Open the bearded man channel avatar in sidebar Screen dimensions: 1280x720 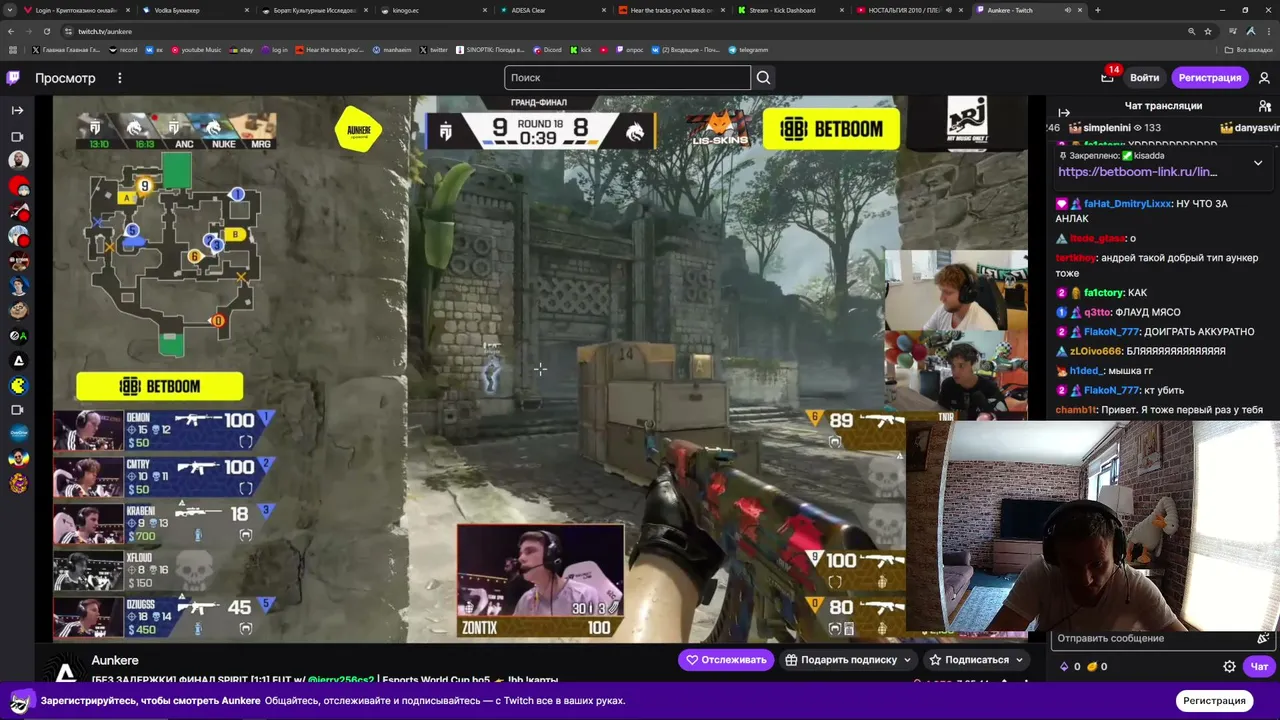18,160
